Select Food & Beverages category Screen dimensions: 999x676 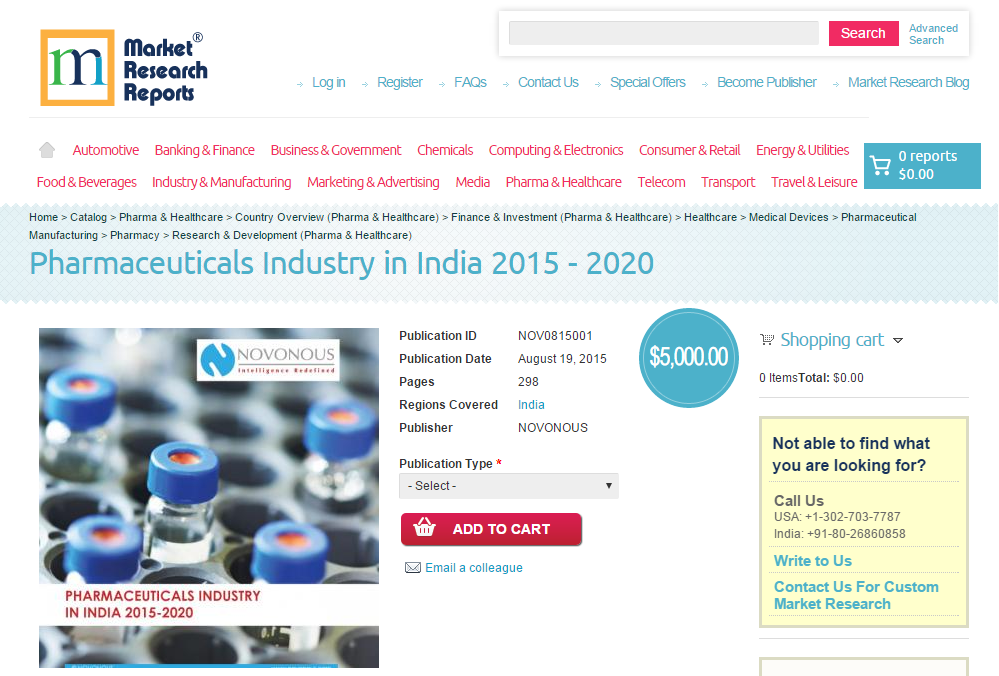(87, 182)
